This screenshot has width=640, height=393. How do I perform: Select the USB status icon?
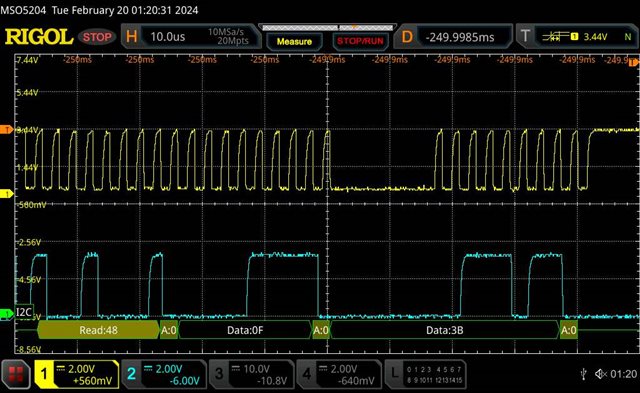pos(584,373)
